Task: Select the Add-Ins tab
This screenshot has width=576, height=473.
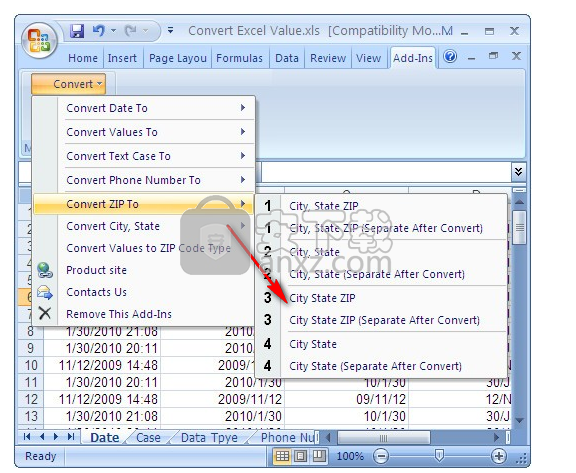Action: (x=413, y=58)
